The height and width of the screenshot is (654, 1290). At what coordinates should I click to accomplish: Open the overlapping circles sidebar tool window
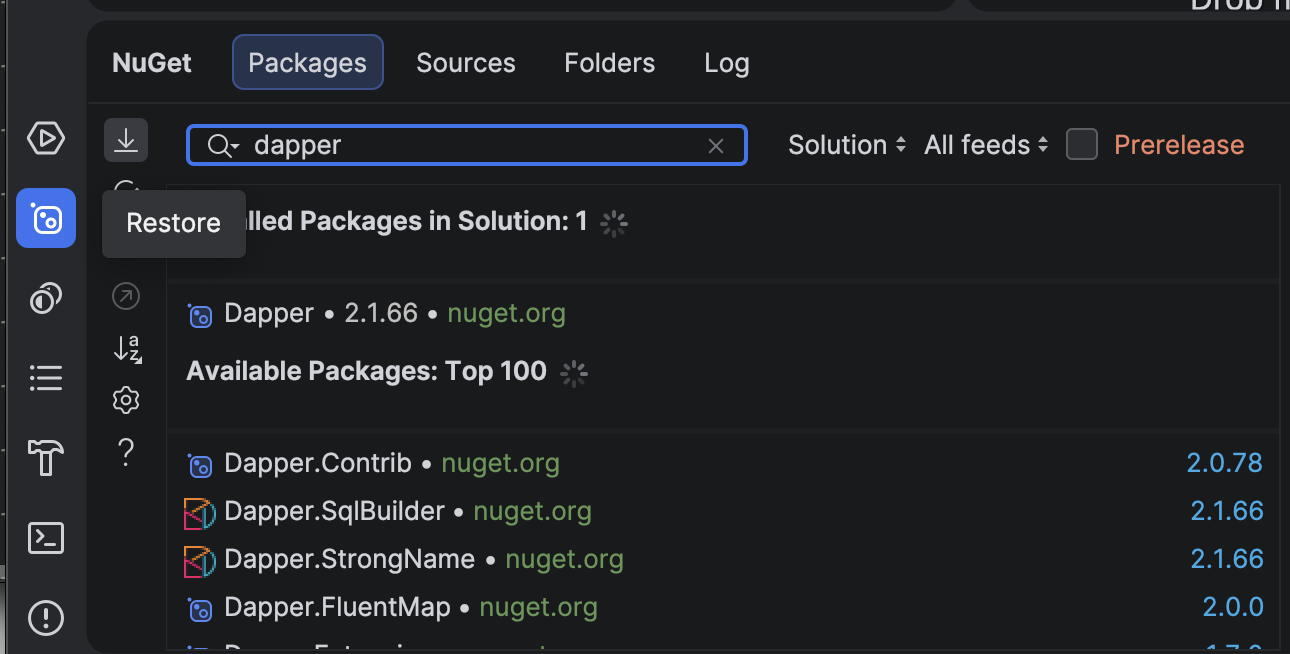[x=46, y=298]
